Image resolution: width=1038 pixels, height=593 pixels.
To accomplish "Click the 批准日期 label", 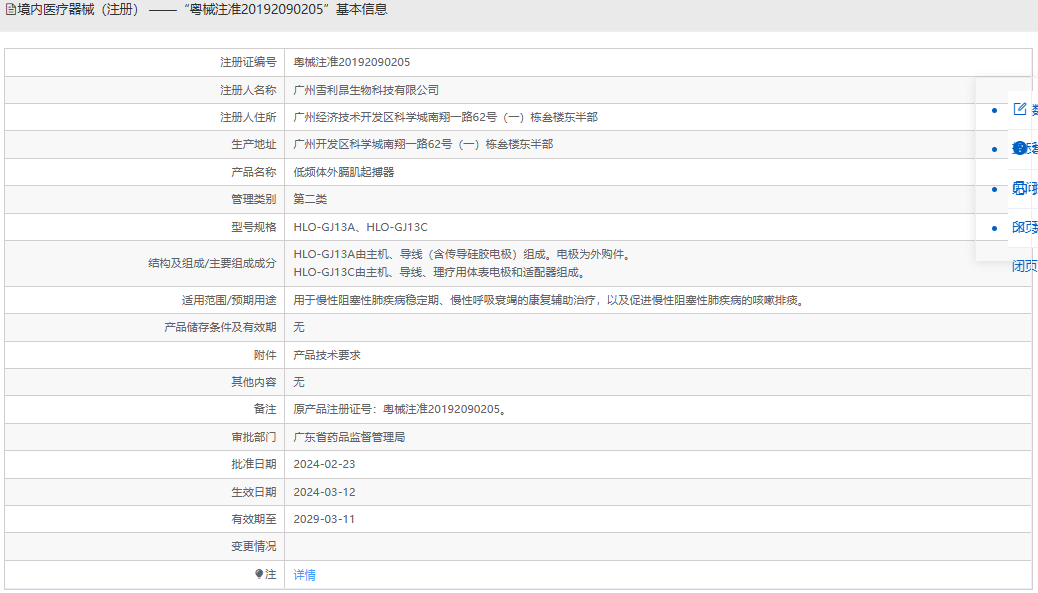I will click(254, 465).
